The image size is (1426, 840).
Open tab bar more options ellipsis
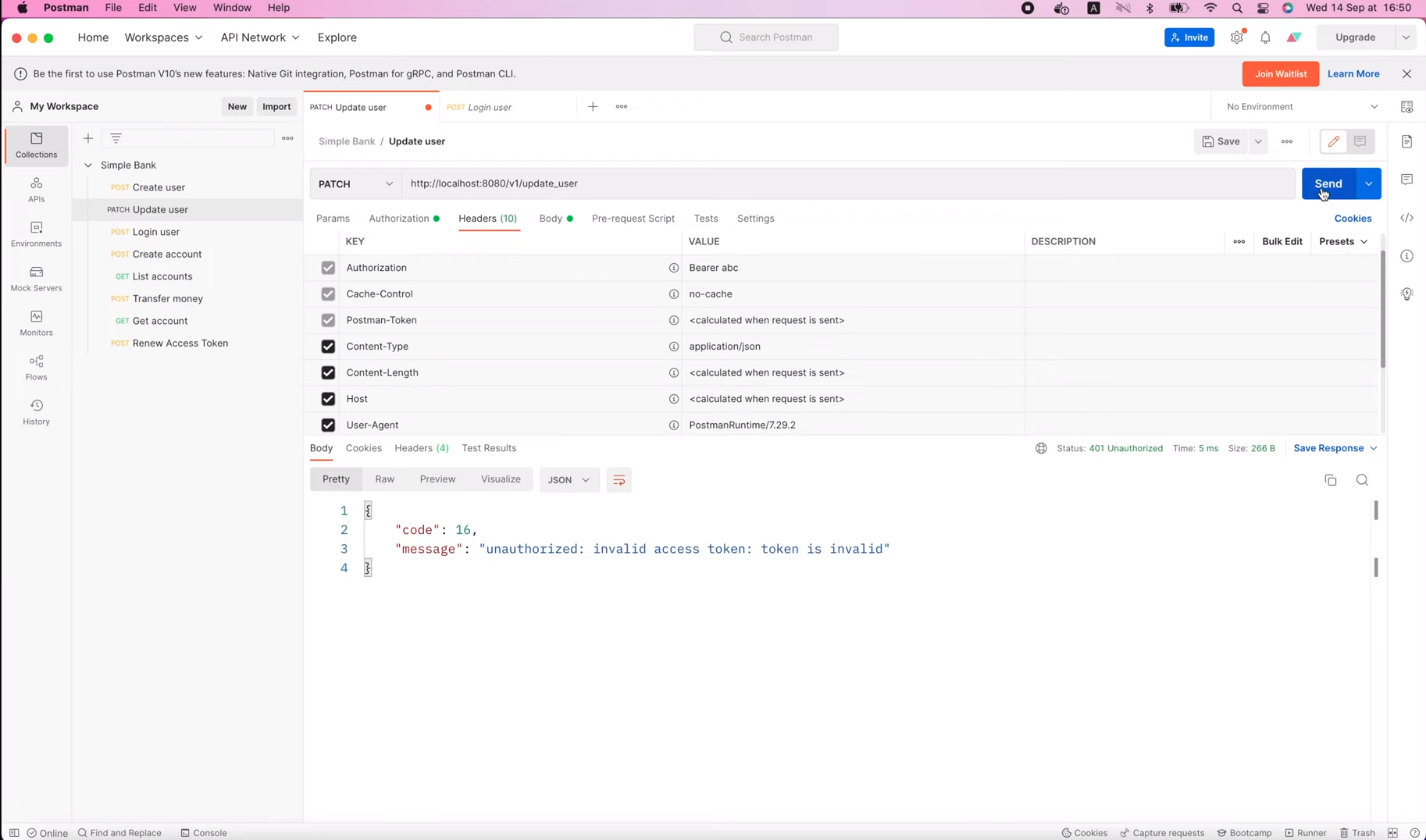[622, 107]
